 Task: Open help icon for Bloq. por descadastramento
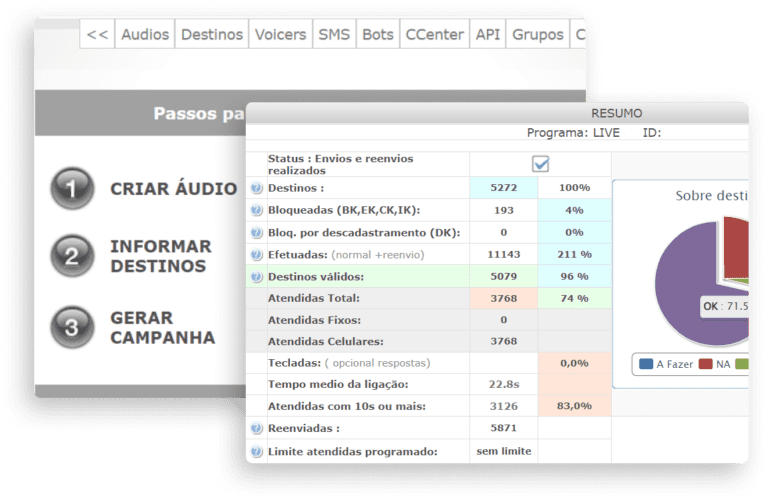pyautogui.click(x=256, y=232)
